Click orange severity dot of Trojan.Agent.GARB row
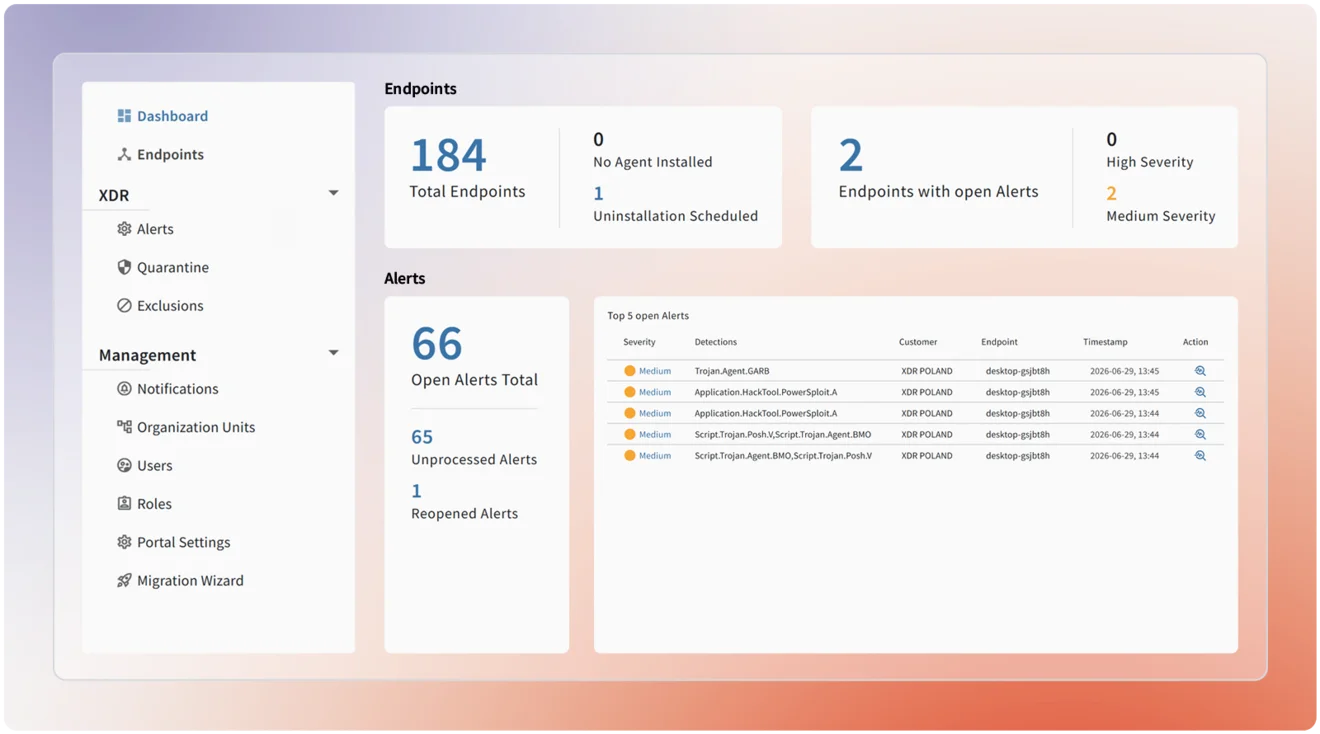The image size is (1320, 734). [630, 371]
